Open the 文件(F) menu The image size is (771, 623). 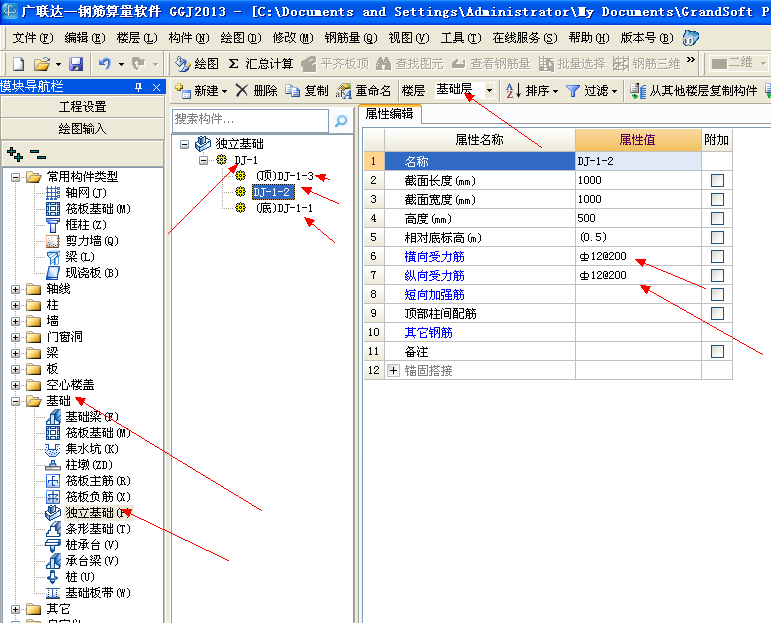(x=32, y=38)
